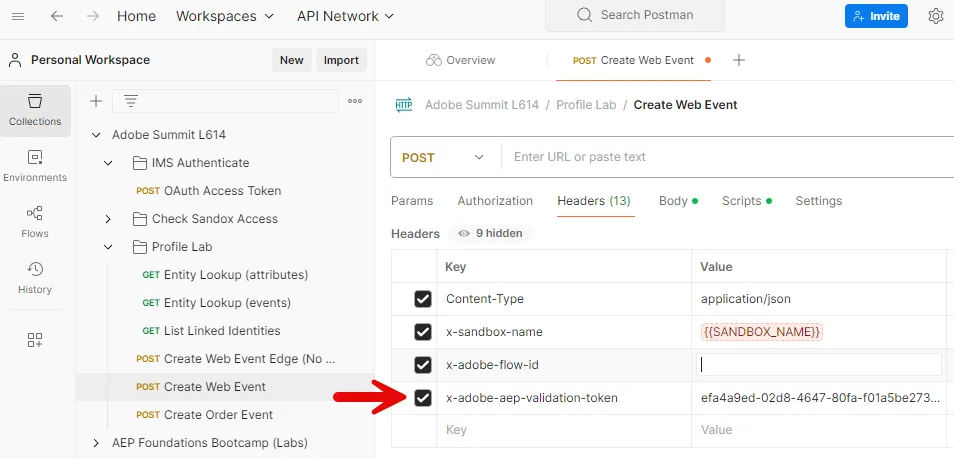Switch to the Scripts tab
This screenshot has height=459, width=954.
click(x=747, y=201)
